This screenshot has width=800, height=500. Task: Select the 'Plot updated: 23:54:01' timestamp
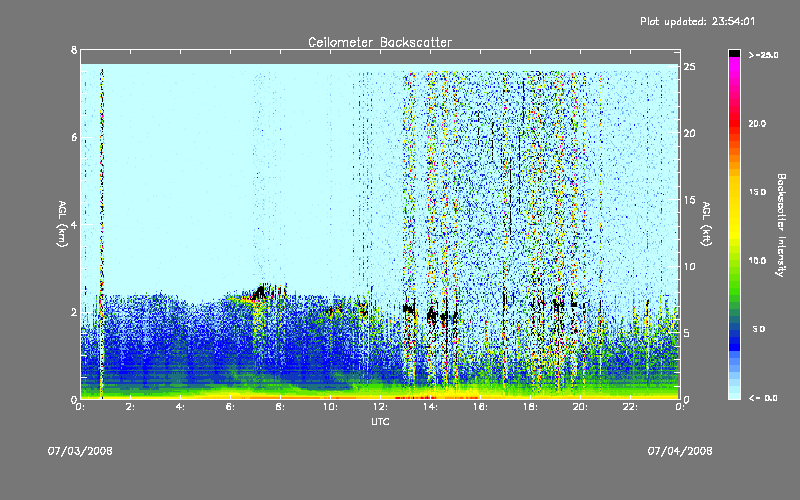697,21
